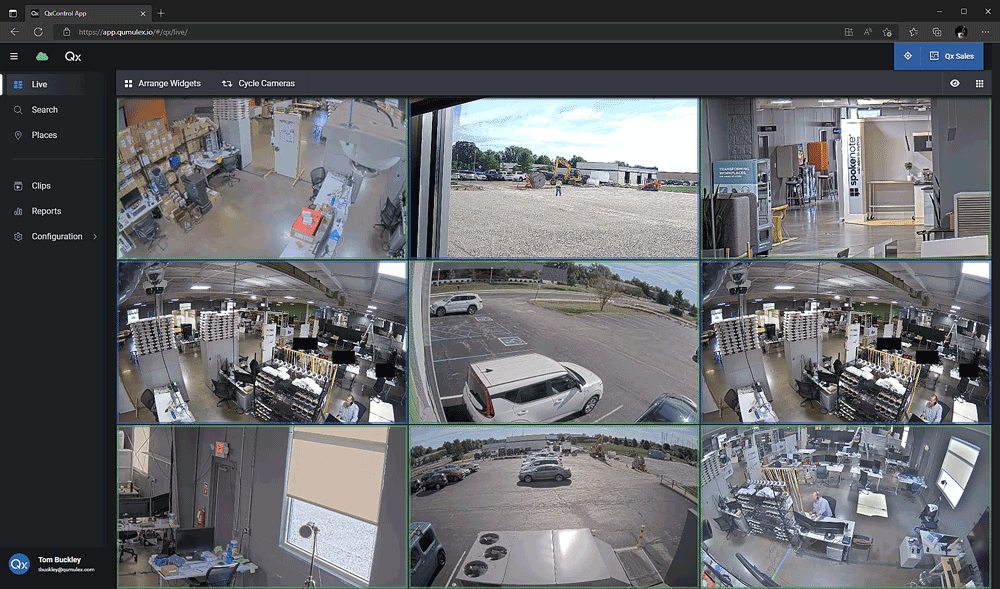Toggle the sidebar with the hamburger menu icon

coord(13,56)
